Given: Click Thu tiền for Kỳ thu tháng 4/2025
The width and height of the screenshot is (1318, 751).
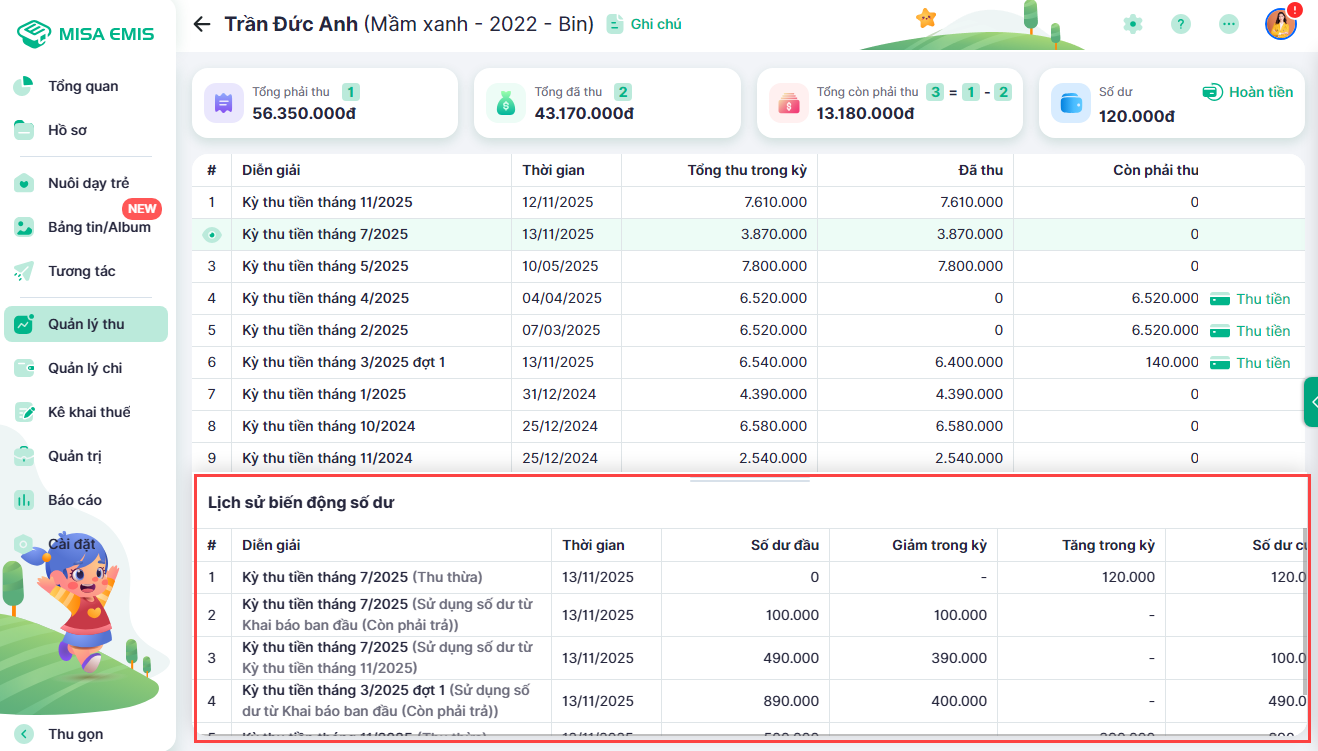Looking at the screenshot, I should (x=1251, y=299).
